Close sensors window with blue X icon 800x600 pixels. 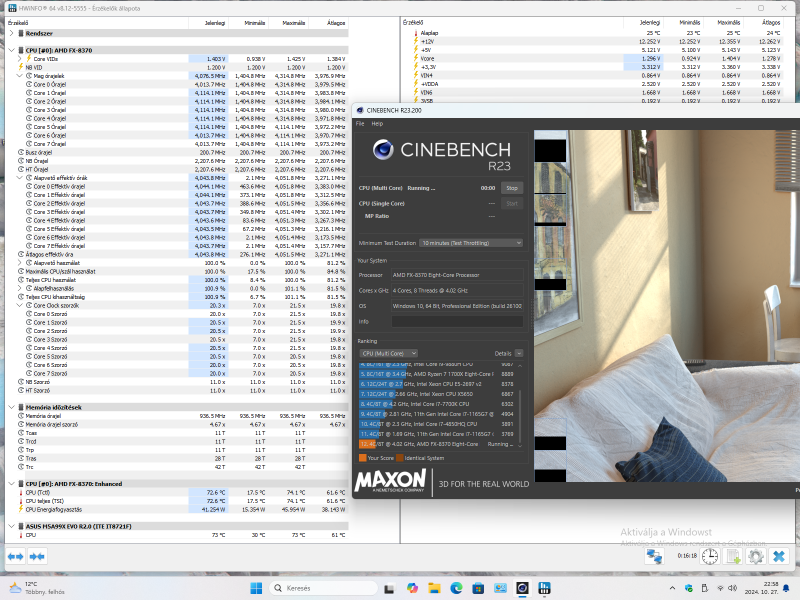pos(779,556)
